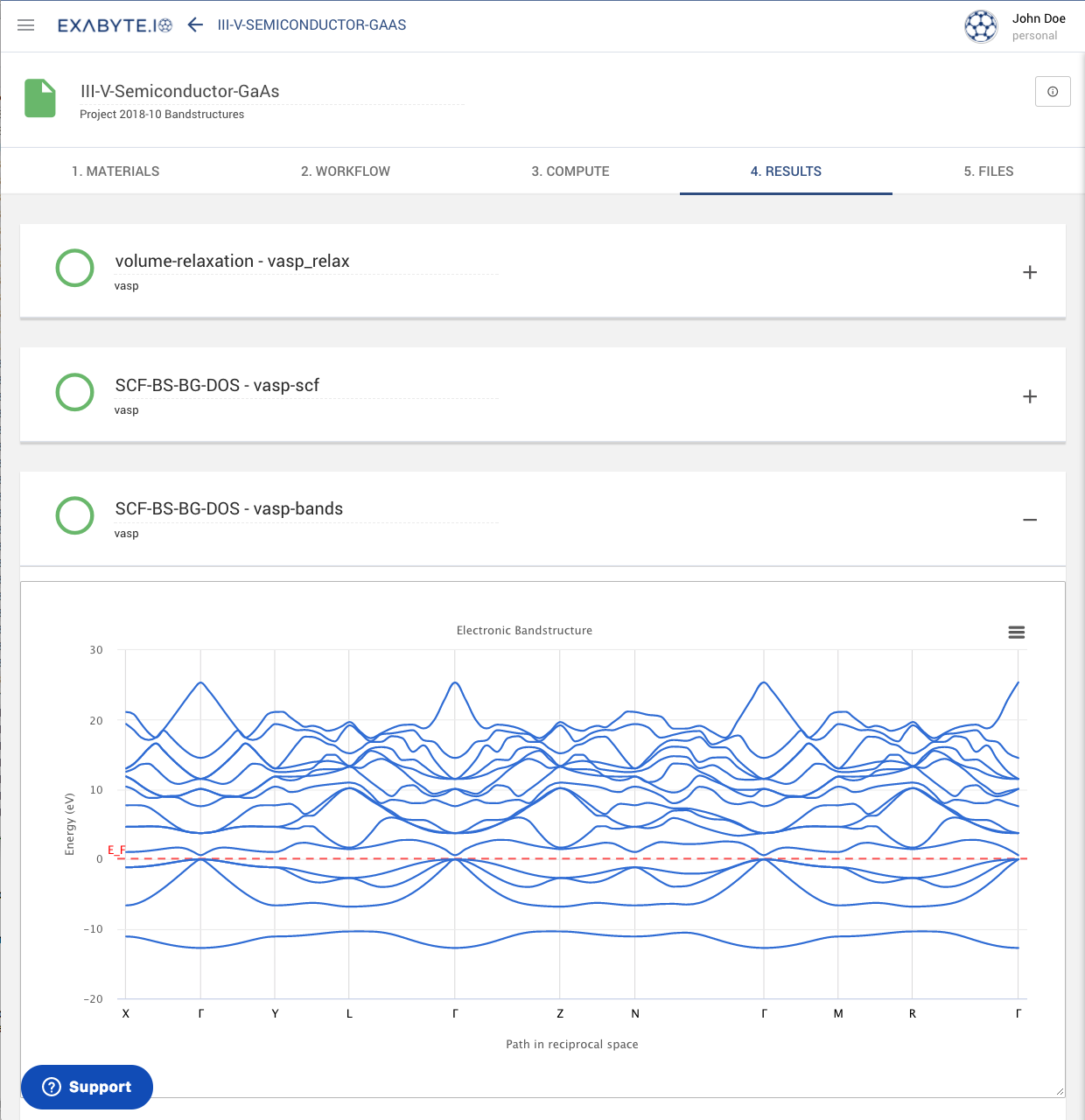Expand the volume-relaxation vasp_relax section
The height and width of the screenshot is (1120, 1085).
tap(1030, 272)
